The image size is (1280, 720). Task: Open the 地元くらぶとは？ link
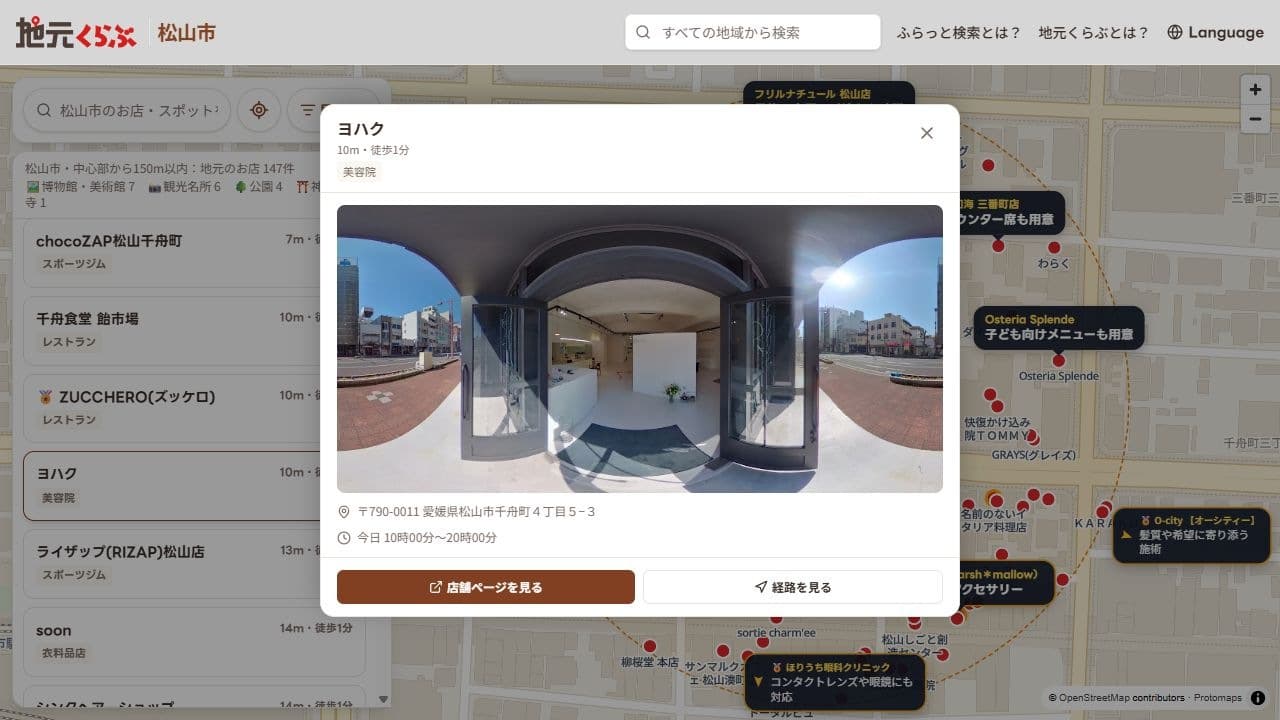(x=1093, y=32)
